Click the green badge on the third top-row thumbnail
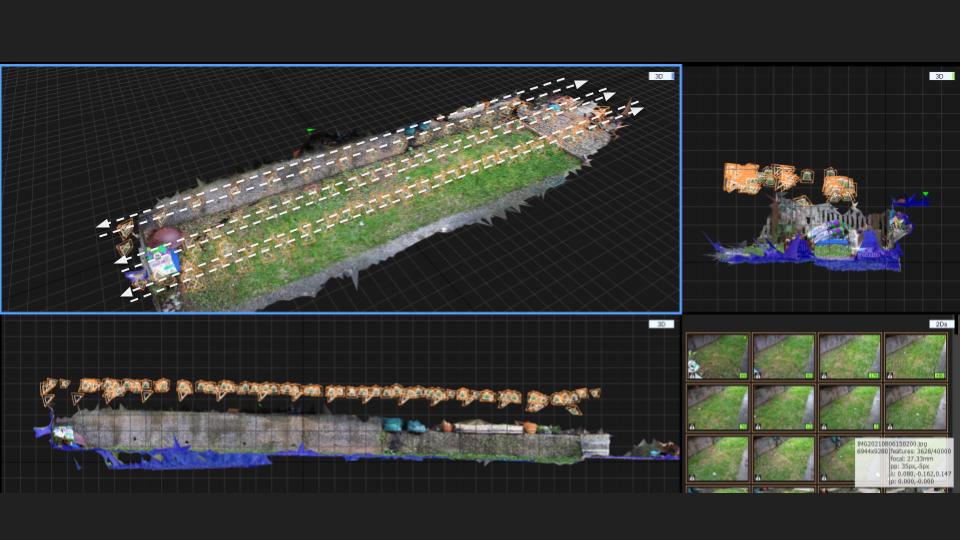 point(874,375)
